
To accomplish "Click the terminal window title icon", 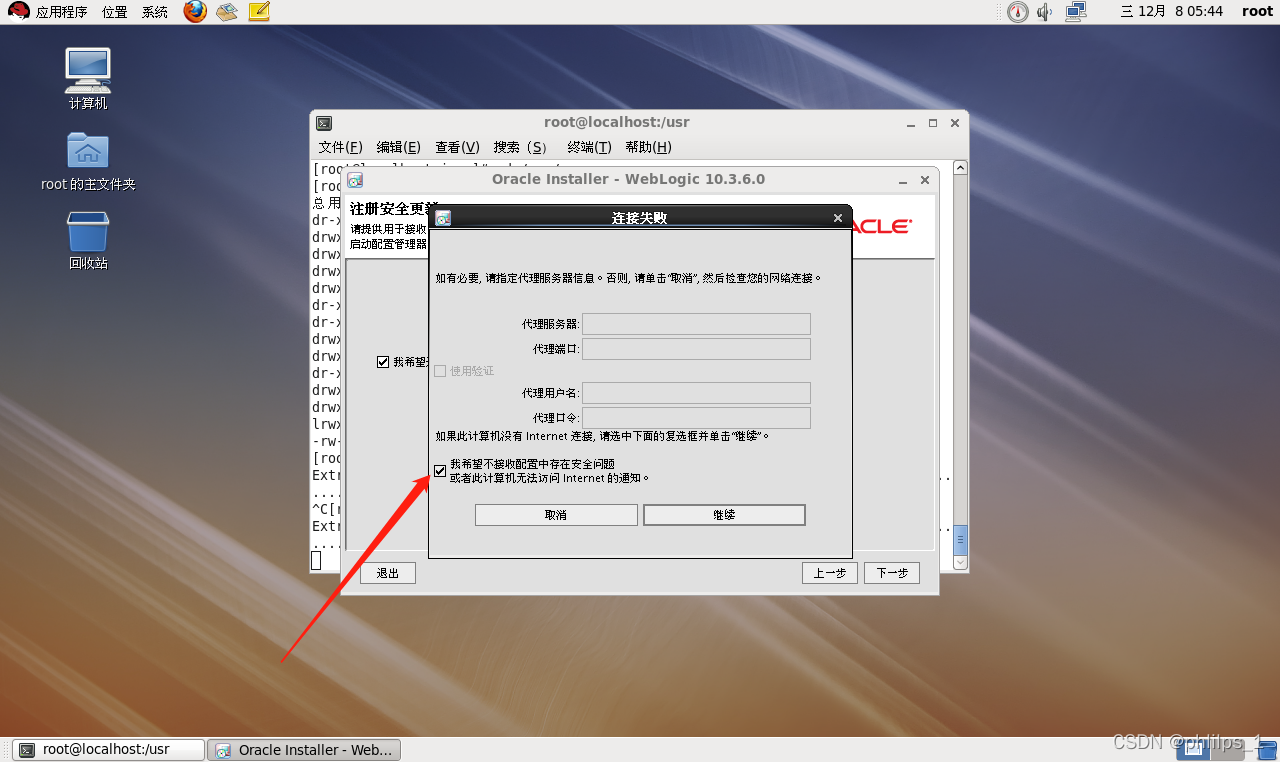I will click(324, 123).
